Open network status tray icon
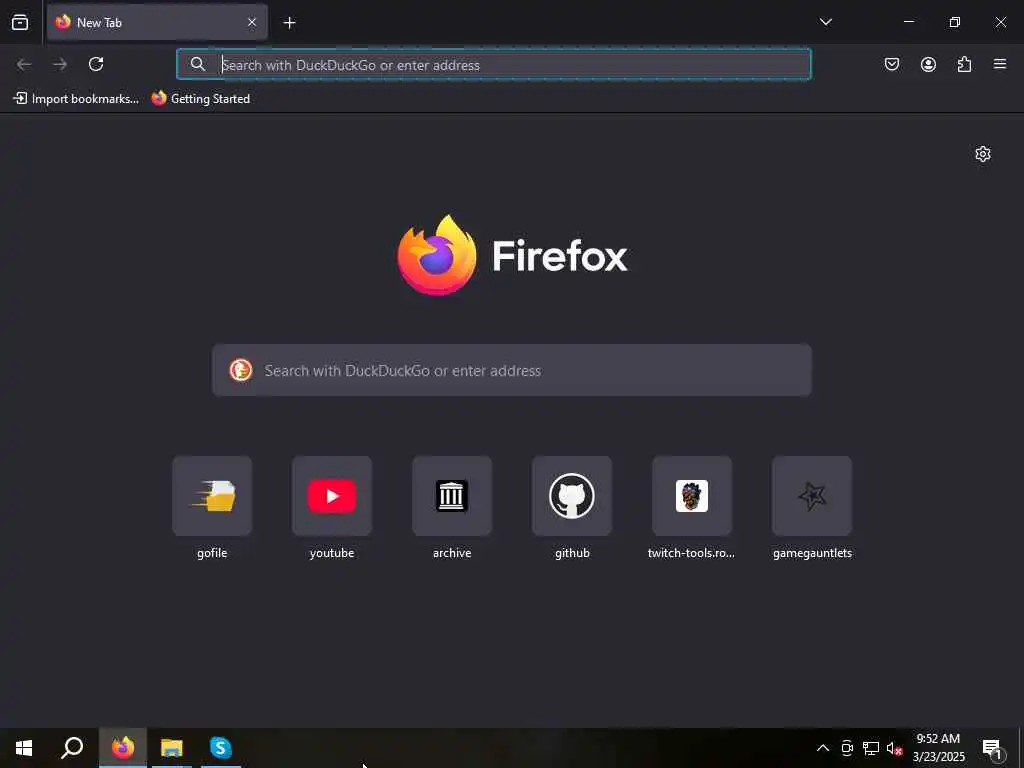1024x768 pixels. [x=871, y=748]
